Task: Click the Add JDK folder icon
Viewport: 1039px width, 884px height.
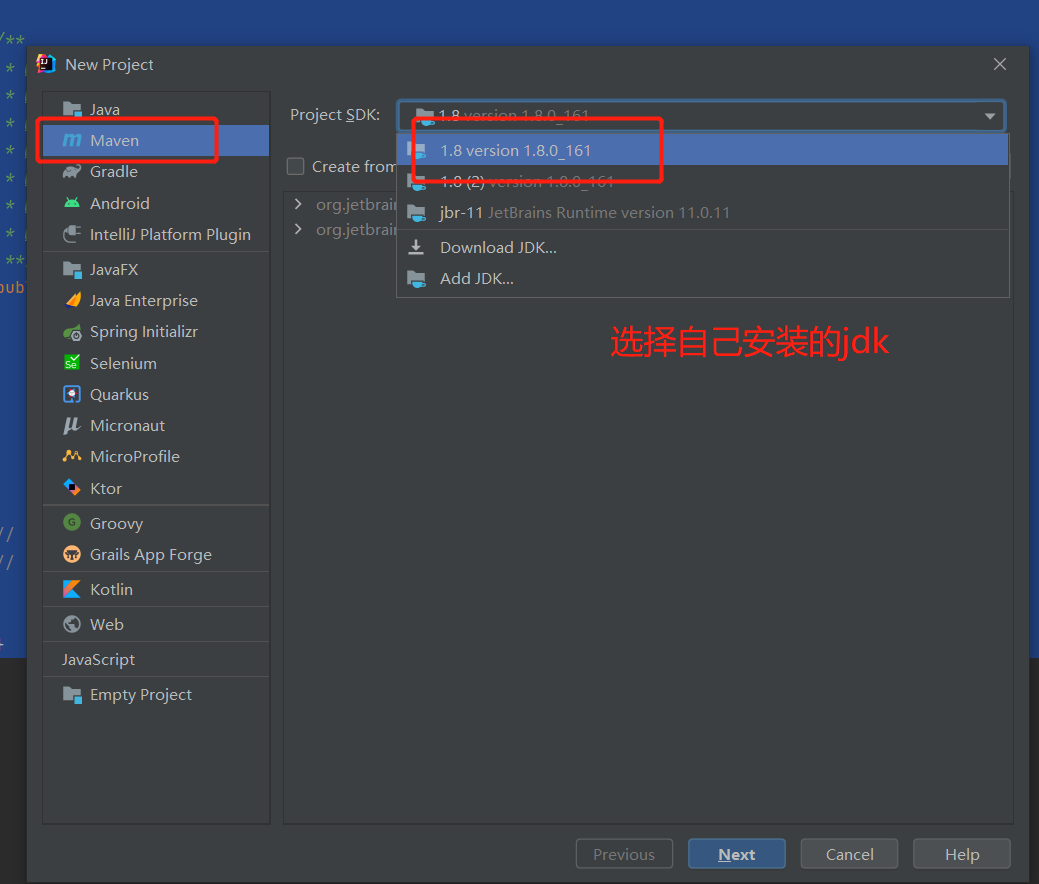Action: (x=416, y=279)
